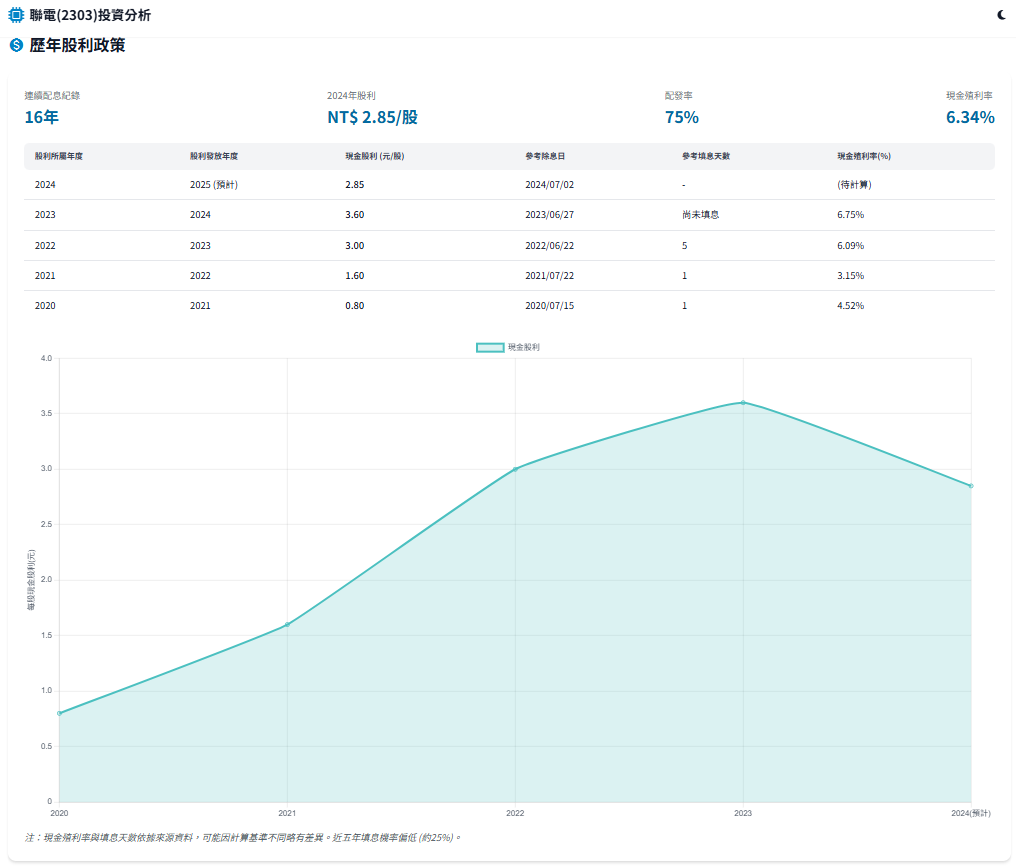Click the 0.80 dividend cell

click(x=354, y=306)
